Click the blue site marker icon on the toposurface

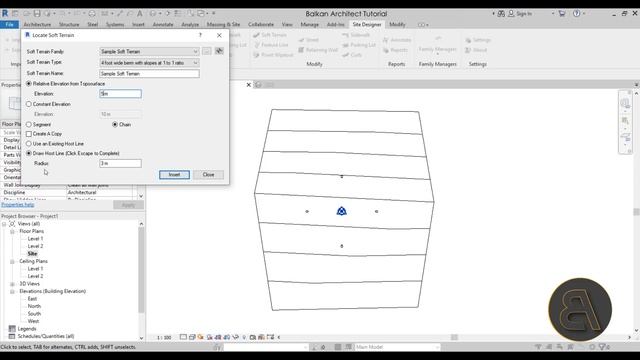click(x=342, y=211)
